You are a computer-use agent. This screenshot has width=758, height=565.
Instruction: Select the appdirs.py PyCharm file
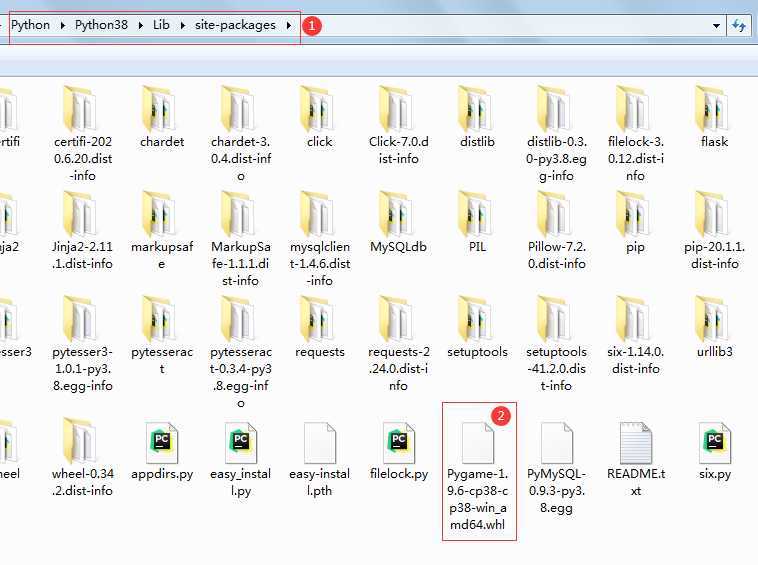tap(162, 451)
